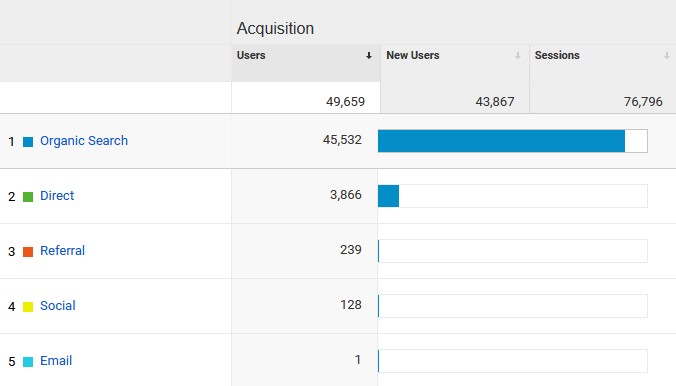Open the Direct channel link
The image size is (676, 386).
click(57, 196)
